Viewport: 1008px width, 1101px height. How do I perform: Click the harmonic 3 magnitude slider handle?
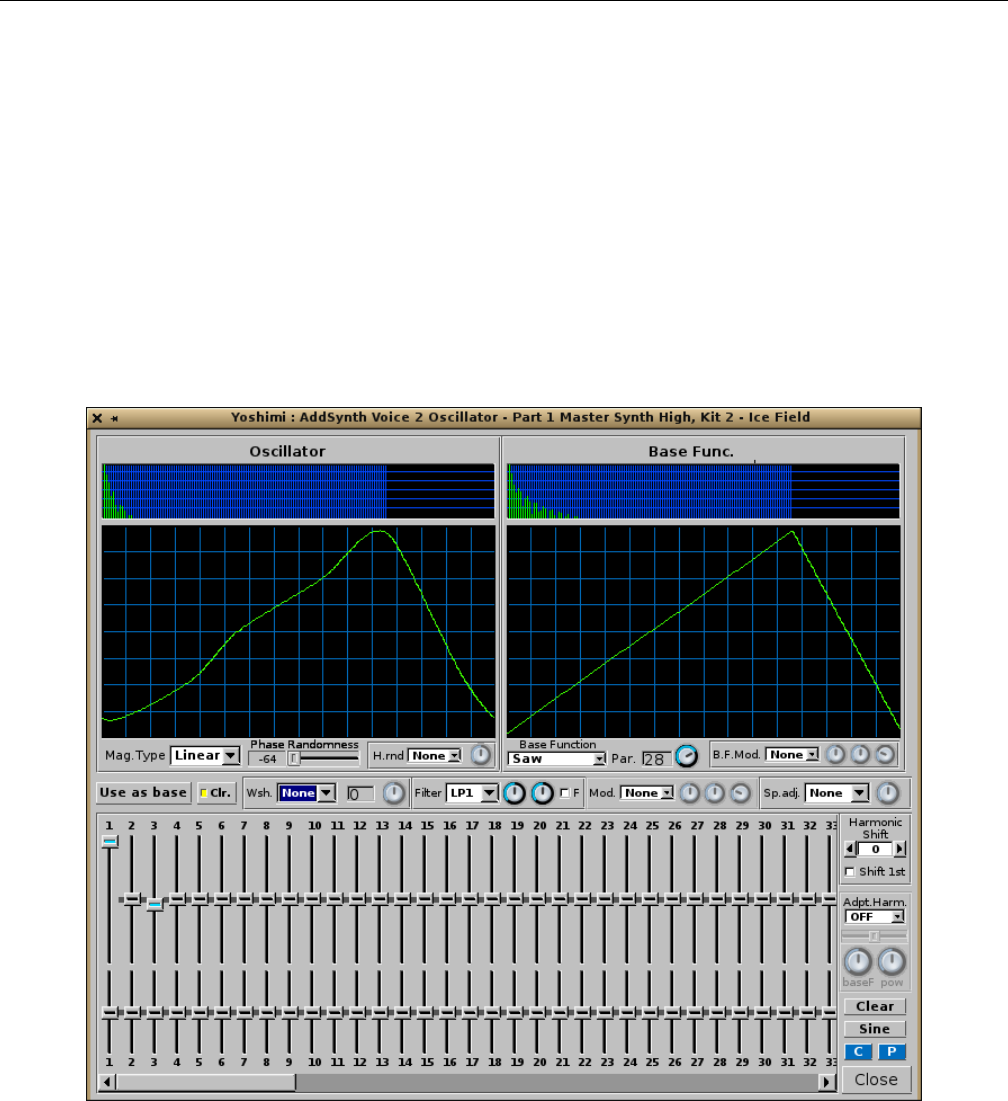pos(154,904)
